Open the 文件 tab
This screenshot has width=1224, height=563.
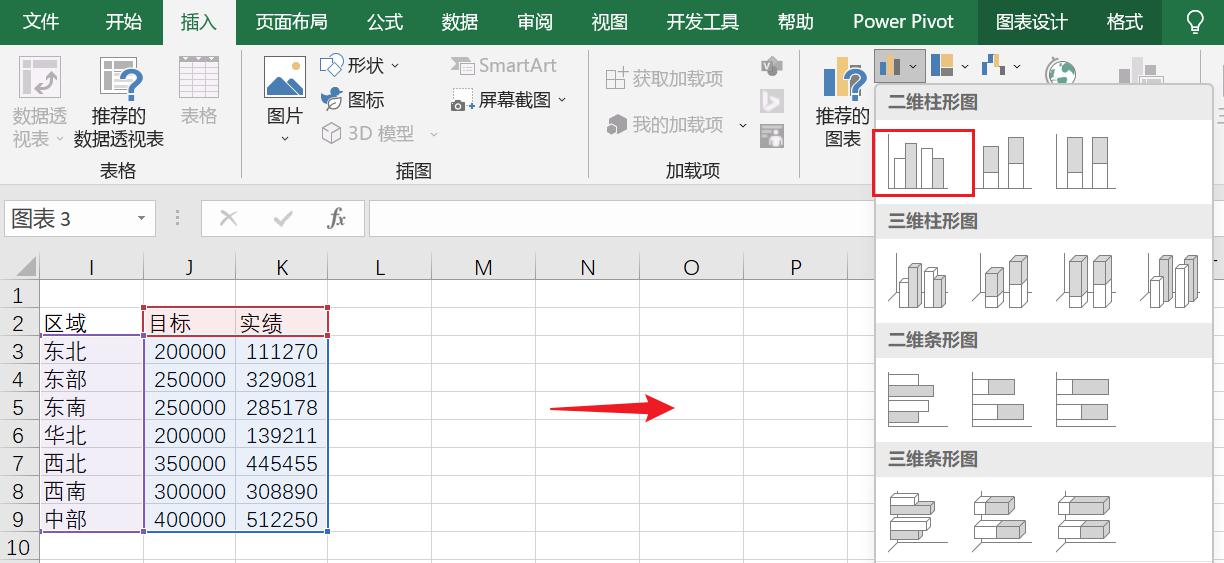click(x=40, y=22)
